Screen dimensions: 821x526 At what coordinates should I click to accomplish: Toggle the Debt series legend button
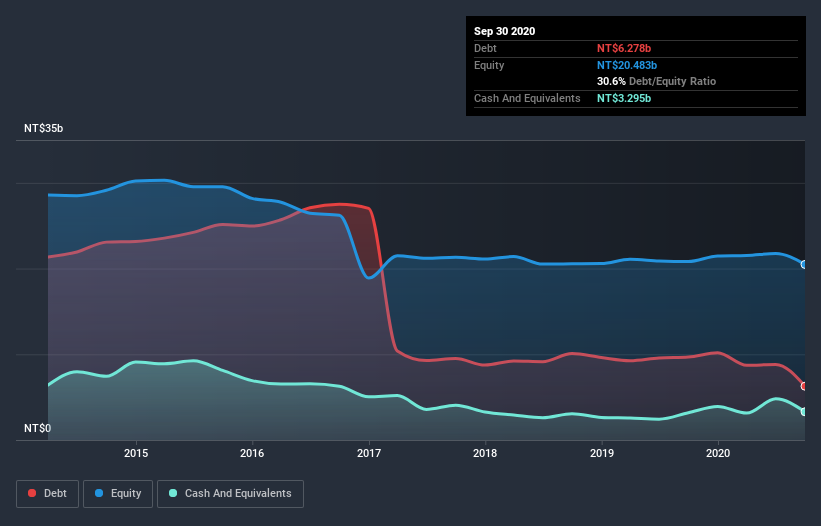tap(48, 494)
